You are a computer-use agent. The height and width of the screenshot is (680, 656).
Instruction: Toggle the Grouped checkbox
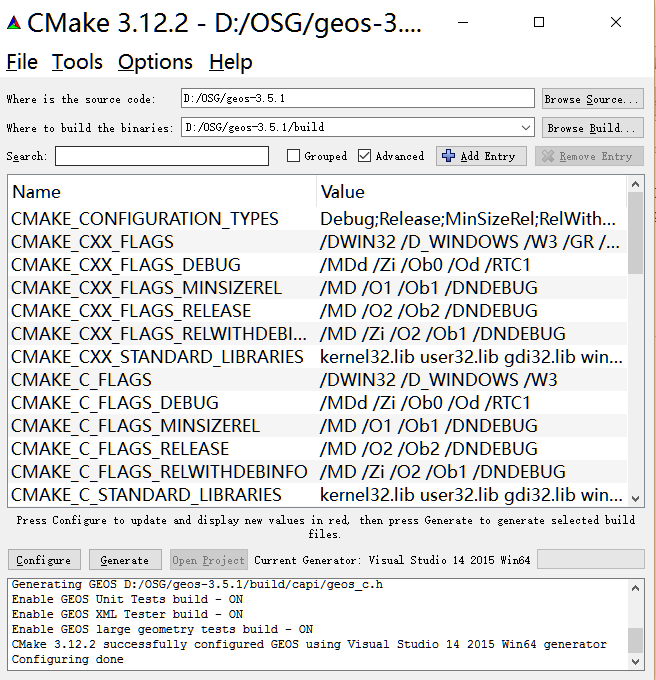click(x=294, y=156)
